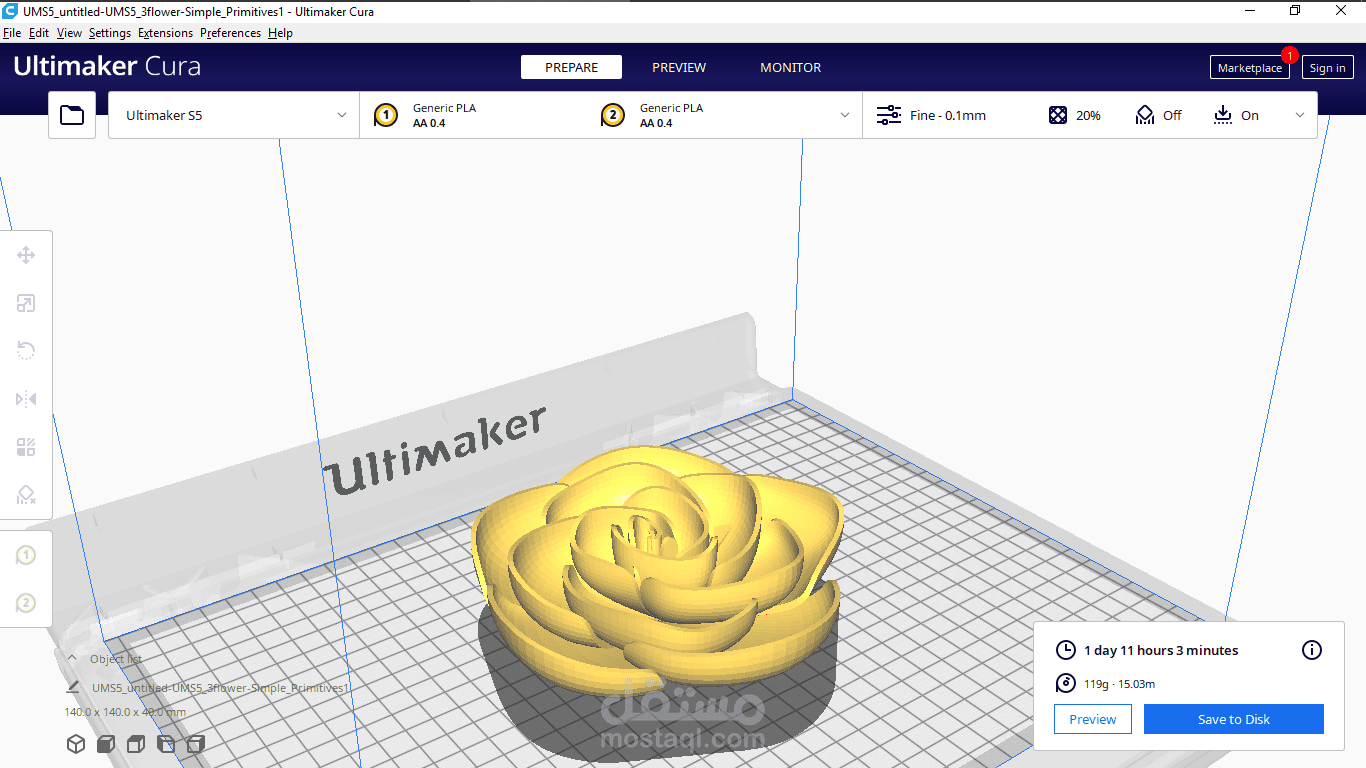The width and height of the screenshot is (1366, 768).
Task: Choose extruder 1 in left toolbar
Action: pyautogui.click(x=26, y=555)
